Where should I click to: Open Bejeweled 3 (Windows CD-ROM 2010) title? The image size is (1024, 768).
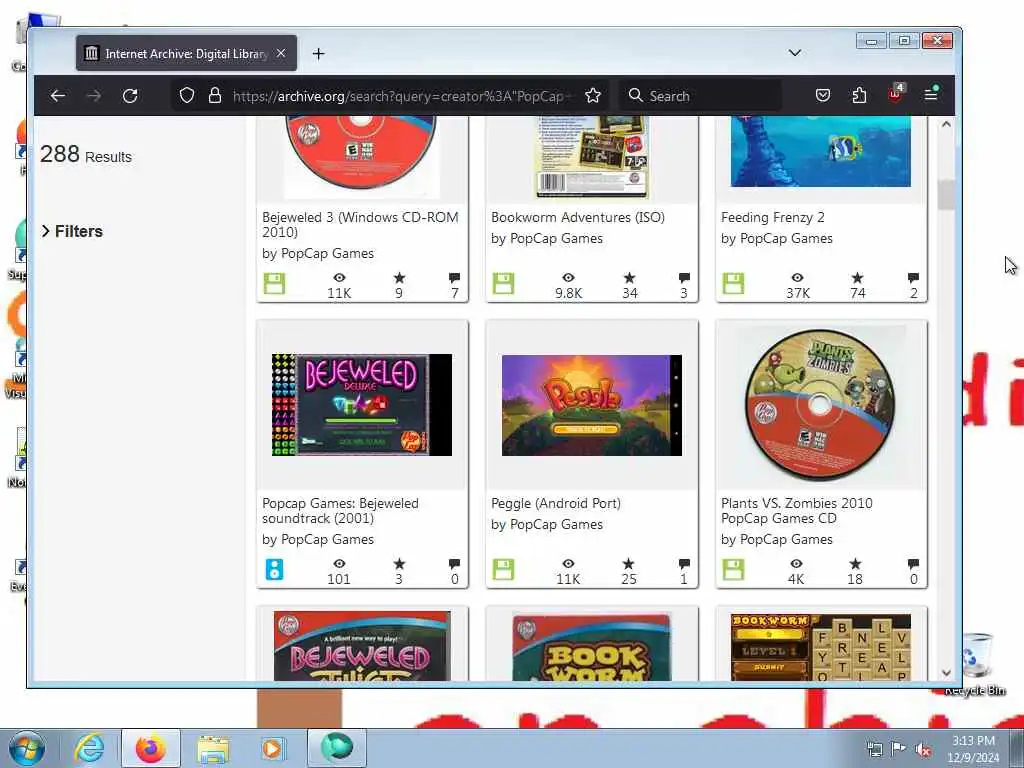[360, 225]
